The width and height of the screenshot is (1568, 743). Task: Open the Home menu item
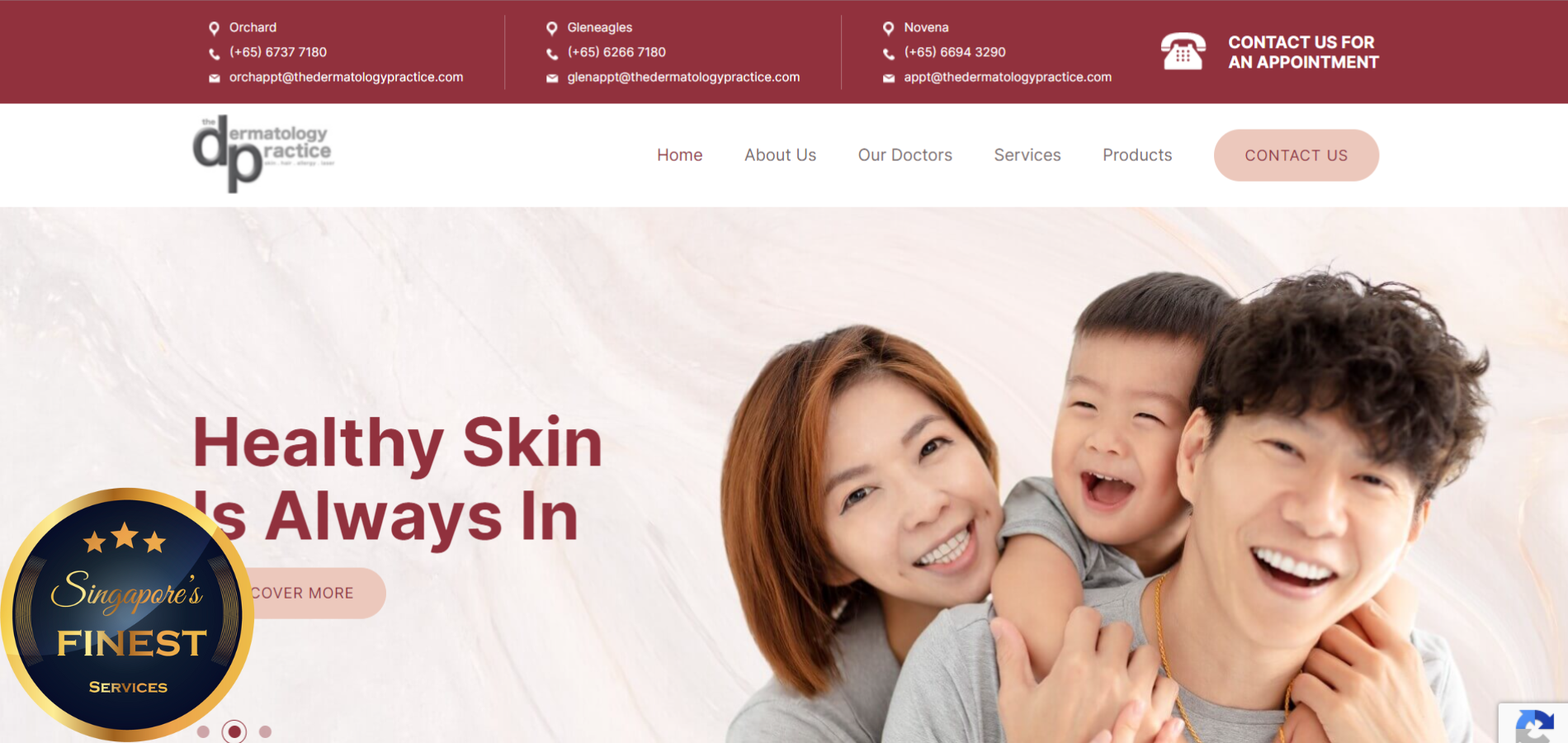tap(680, 155)
